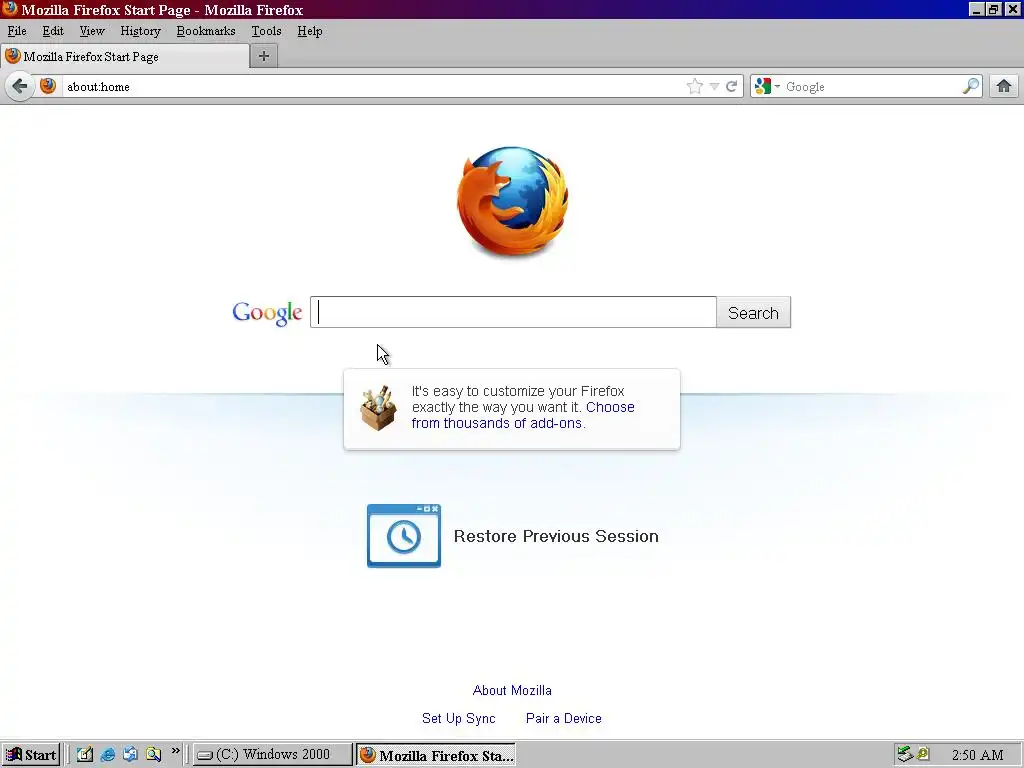Click the Firefox icon in the title bar

point(10,9)
